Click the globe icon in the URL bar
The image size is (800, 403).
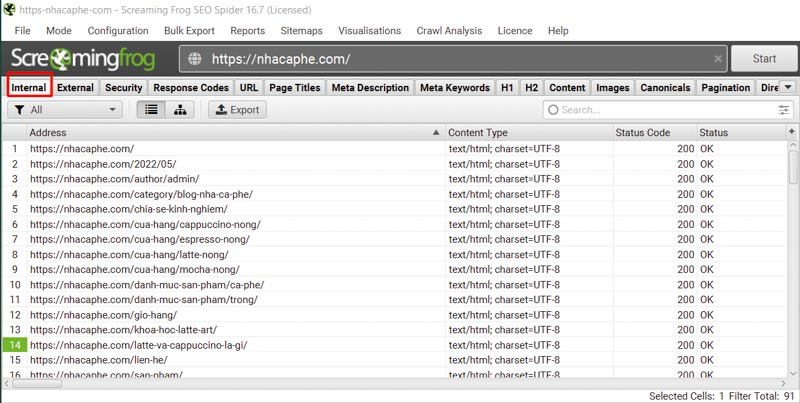tap(194, 59)
